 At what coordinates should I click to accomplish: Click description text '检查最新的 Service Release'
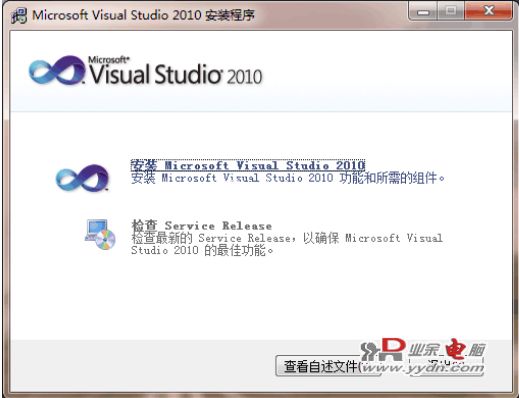pyautogui.click(x=211, y=238)
